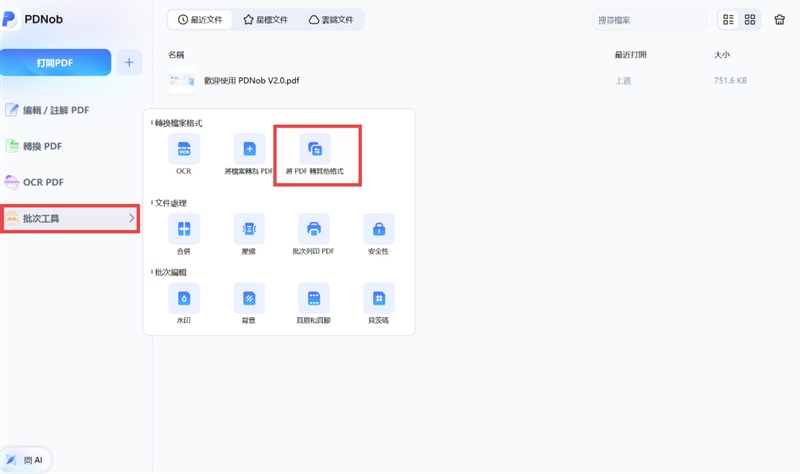
Task: Select 將檔案轉為 PDF icon
Action: pyautogui.click(x=249, y=149)
